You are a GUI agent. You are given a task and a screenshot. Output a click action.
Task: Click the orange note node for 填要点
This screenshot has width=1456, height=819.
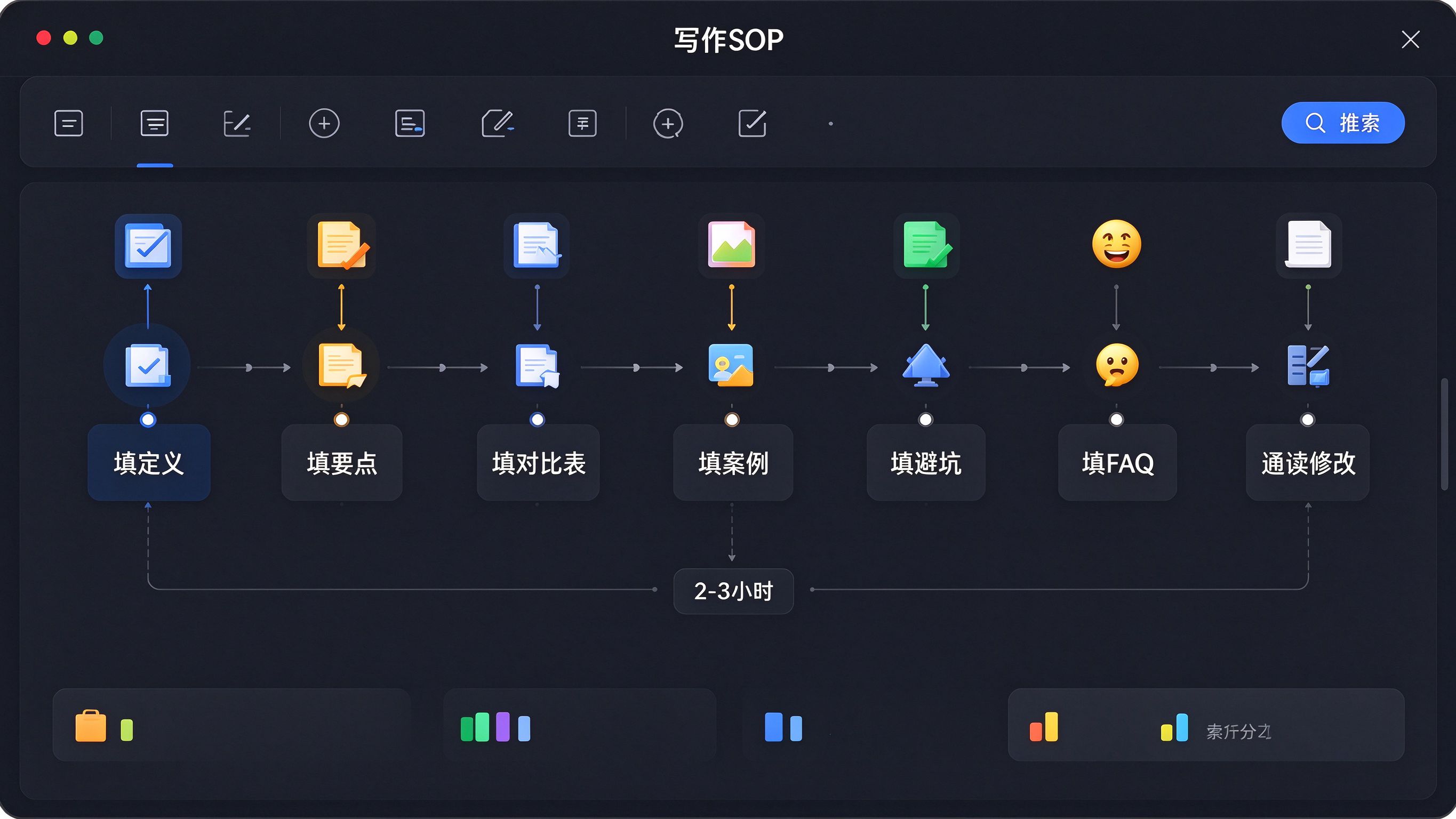pyautogui.click(x=341, y=366)
